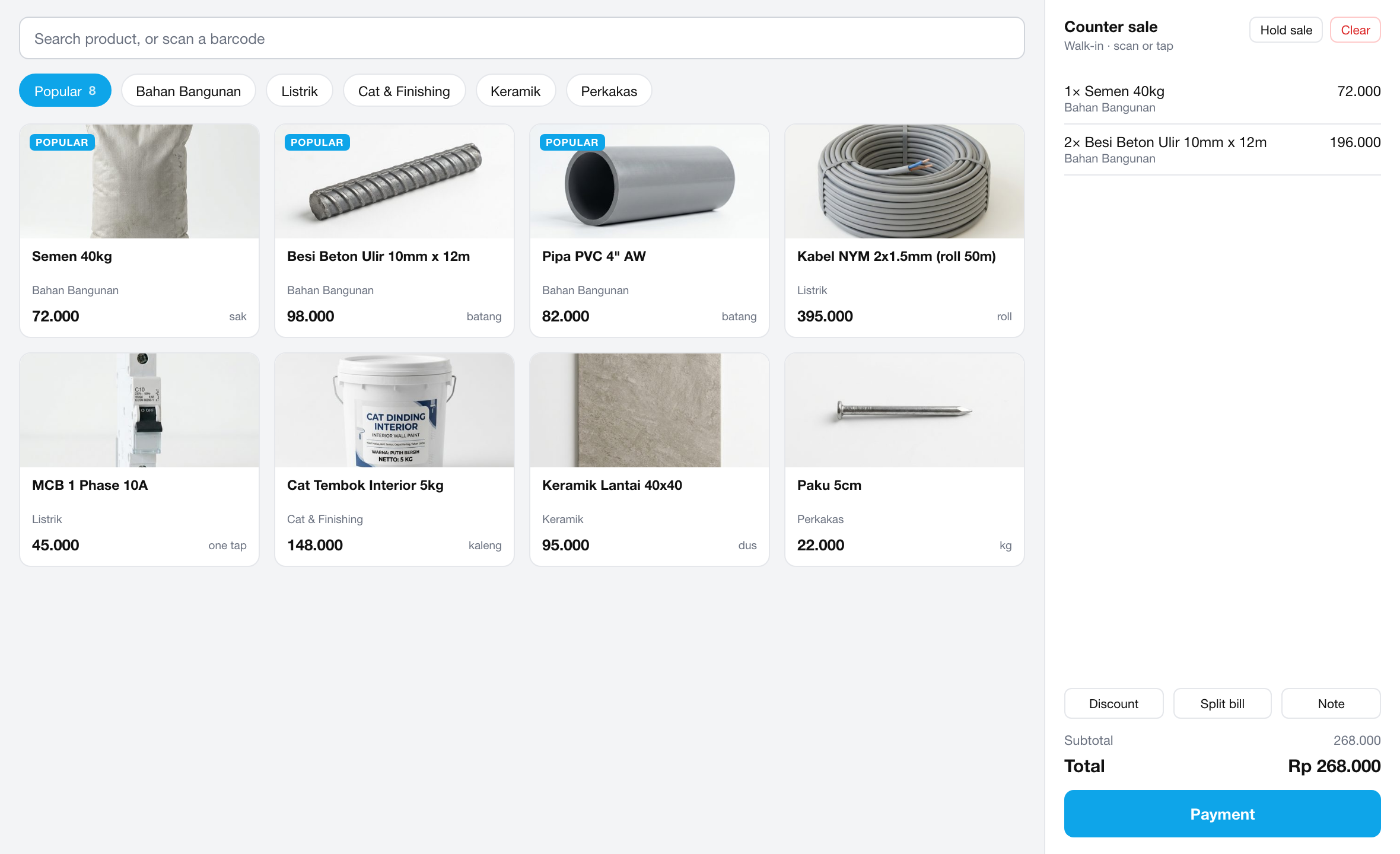Show the Keramik category
Screen dimensions: 1400x854
click(x=516, y=91)
